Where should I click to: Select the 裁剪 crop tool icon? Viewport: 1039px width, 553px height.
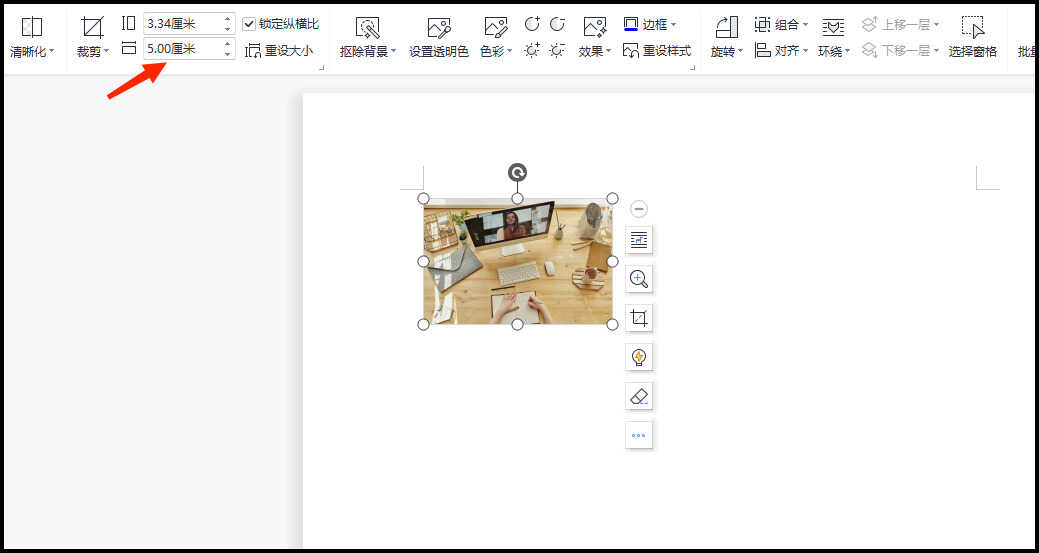coord(92,27)
